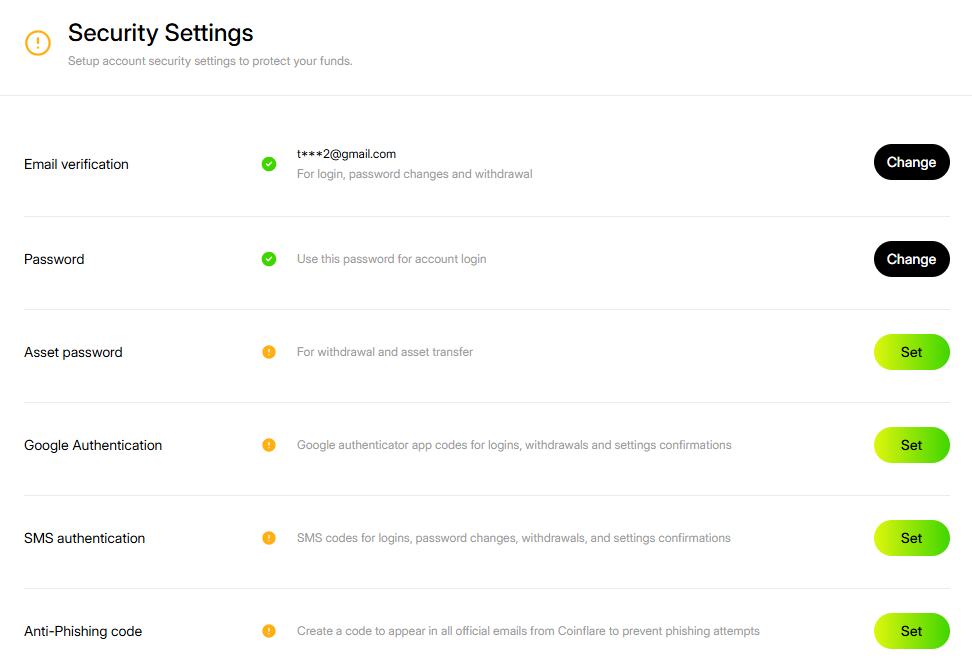Click green checkmark icon for Email verification

pyautogui.click(x=268, y=164)
